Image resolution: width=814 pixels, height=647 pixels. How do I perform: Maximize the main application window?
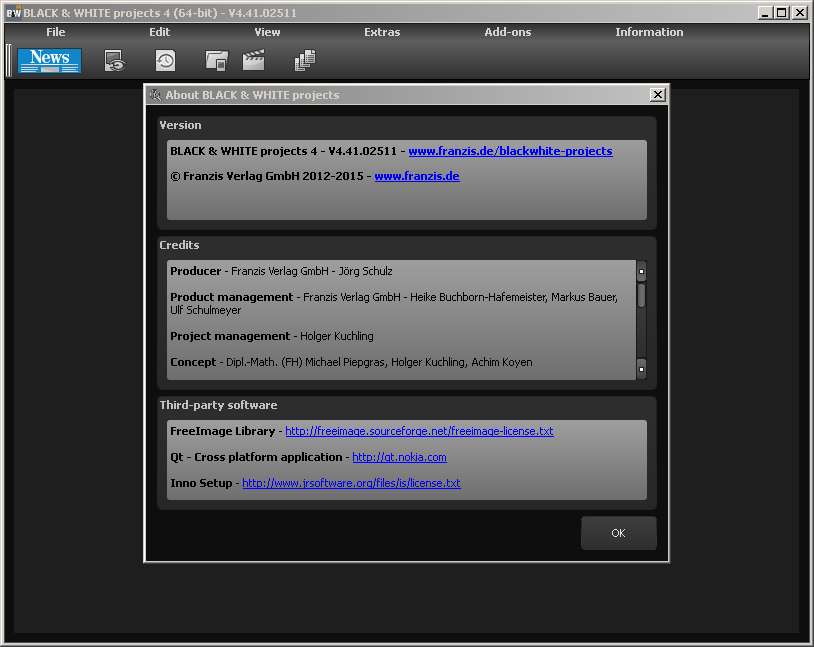[x=781, y=13]
